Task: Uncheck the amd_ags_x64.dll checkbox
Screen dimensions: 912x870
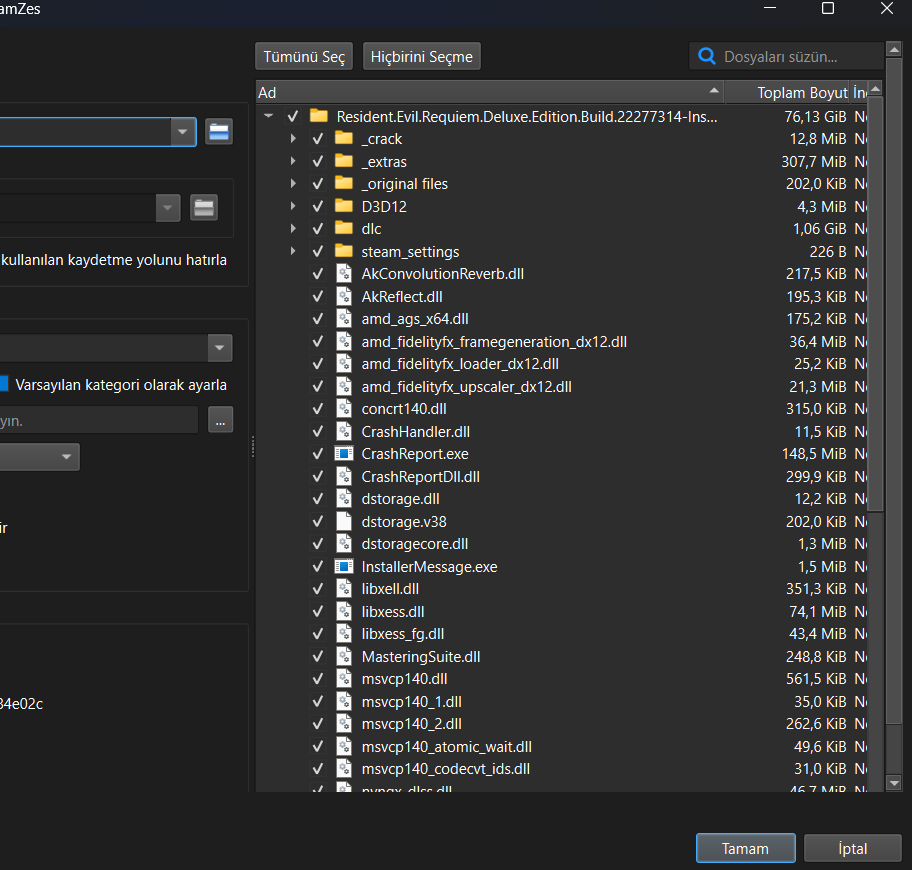Action: pos(318,319)
